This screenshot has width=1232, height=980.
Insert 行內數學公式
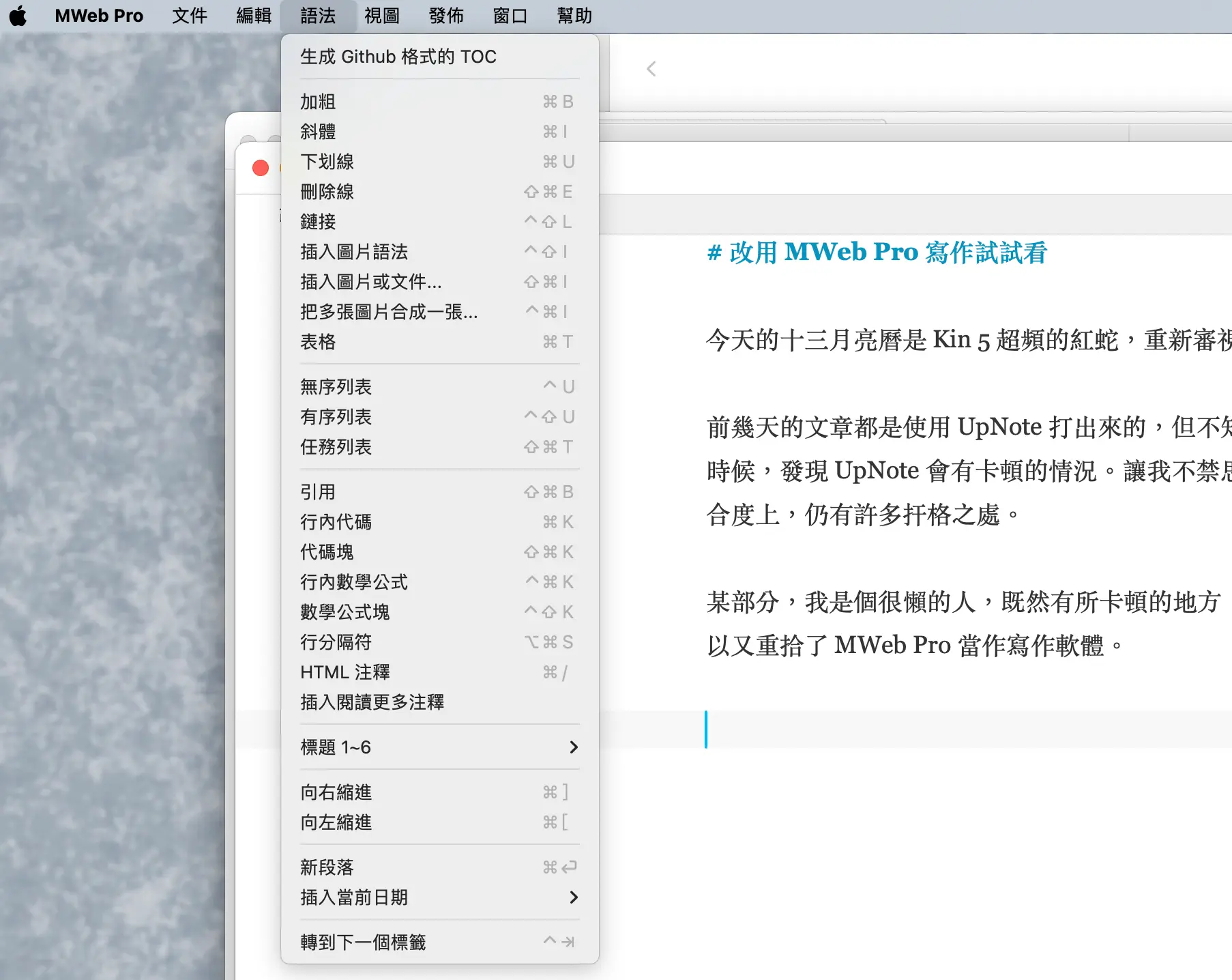click(440, 582)
